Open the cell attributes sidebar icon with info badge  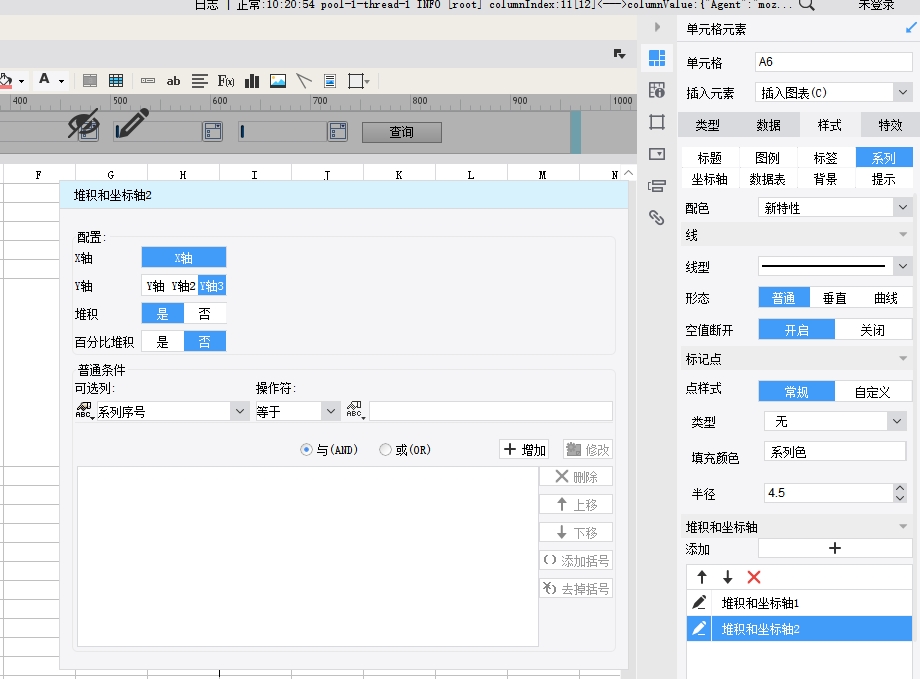[x=657, y=90]
